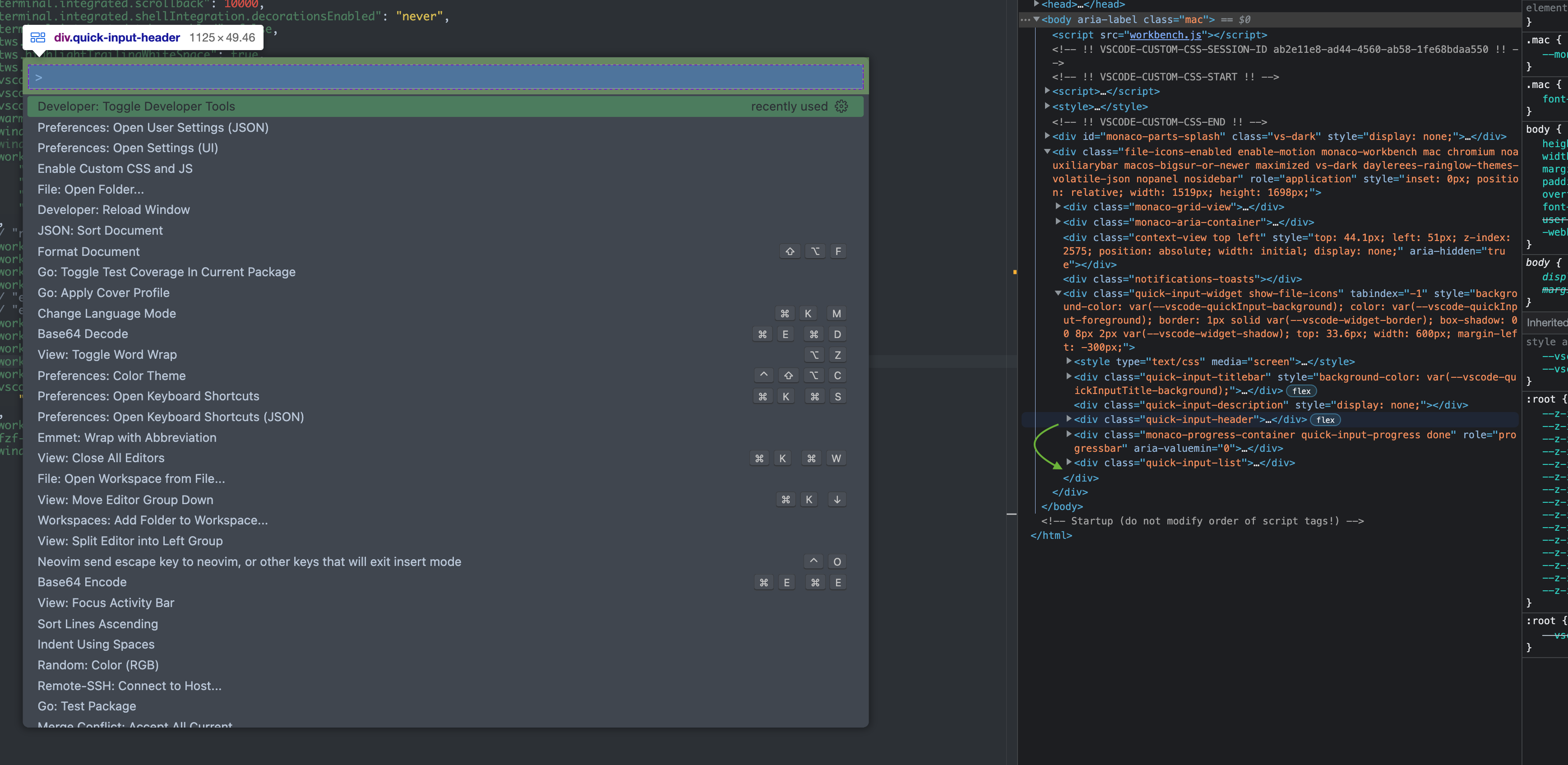This screenshot has height=765, width=1568.
Task: Click the gear icon on Toggle Developer Tools row
Action: tap(842, 106)
